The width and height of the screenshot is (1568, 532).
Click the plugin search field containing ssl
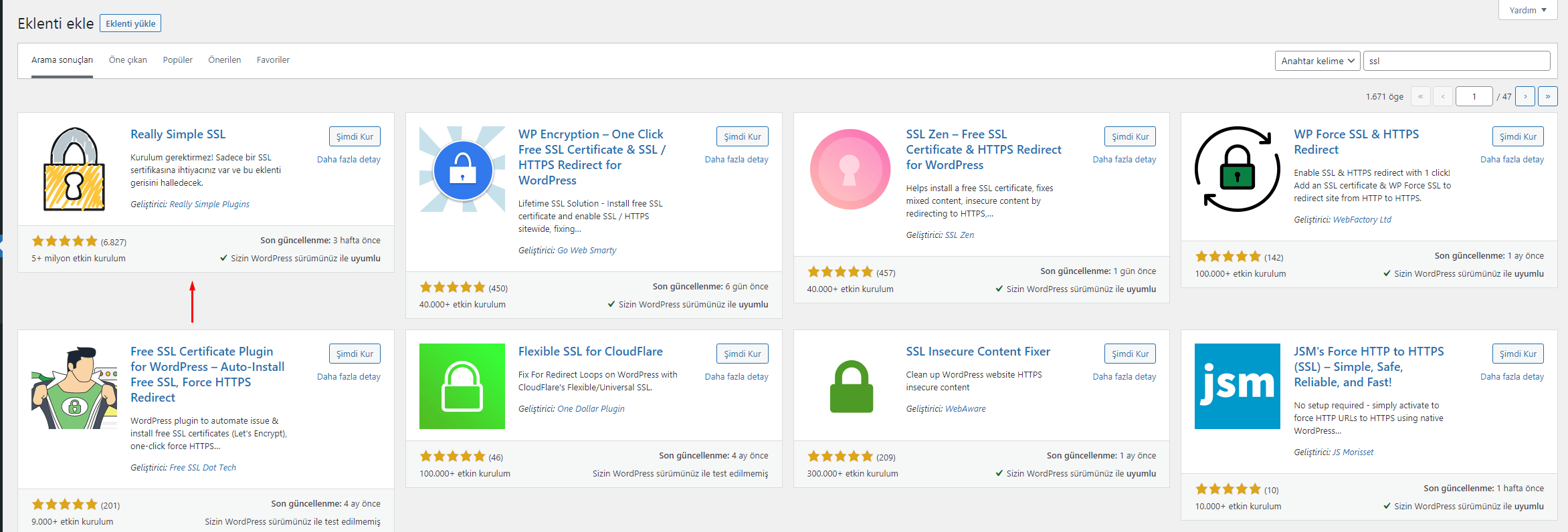(1456, 61)
